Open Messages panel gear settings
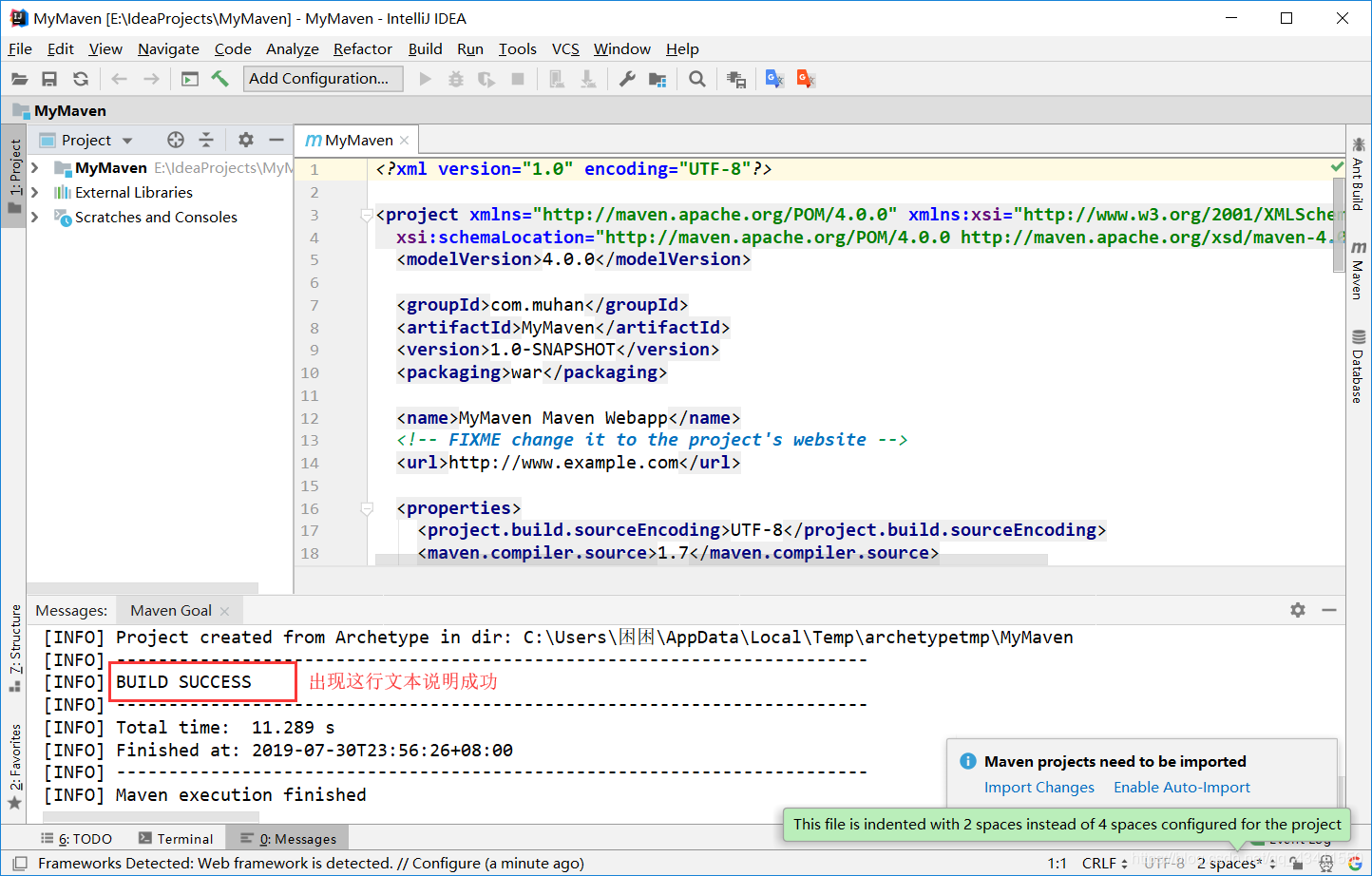Viewport: 1372px width, 876px height. click(1298, 610)
